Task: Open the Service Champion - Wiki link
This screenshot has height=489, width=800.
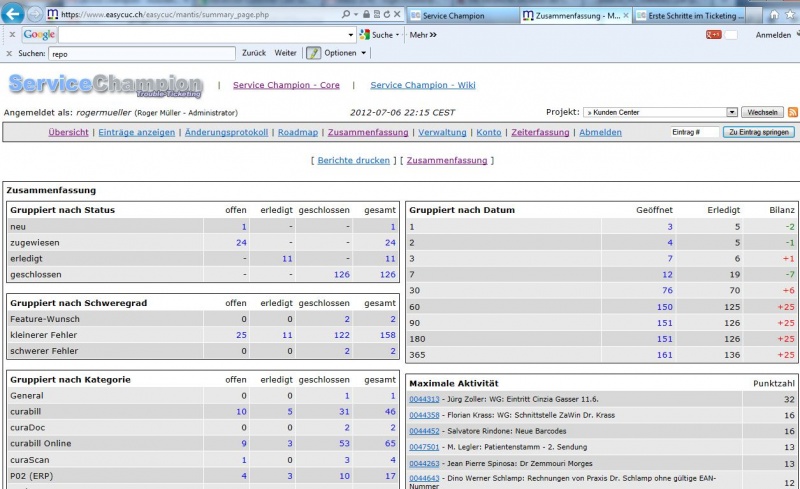Action: tap(423, 85)
